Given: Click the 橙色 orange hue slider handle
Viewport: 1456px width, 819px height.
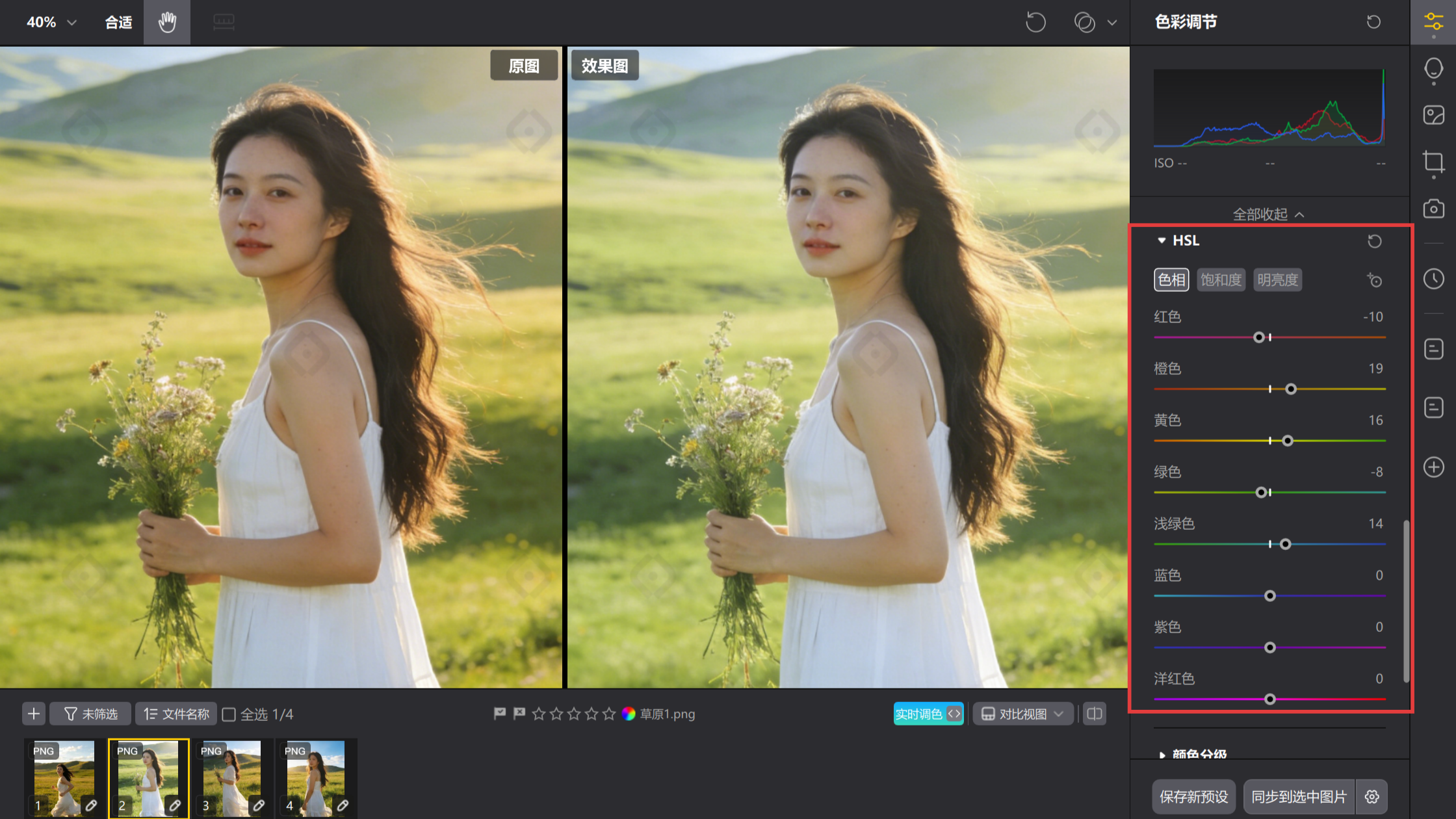Looking at the screenshot, I should pyautogui.click(x=1291, y=389).
